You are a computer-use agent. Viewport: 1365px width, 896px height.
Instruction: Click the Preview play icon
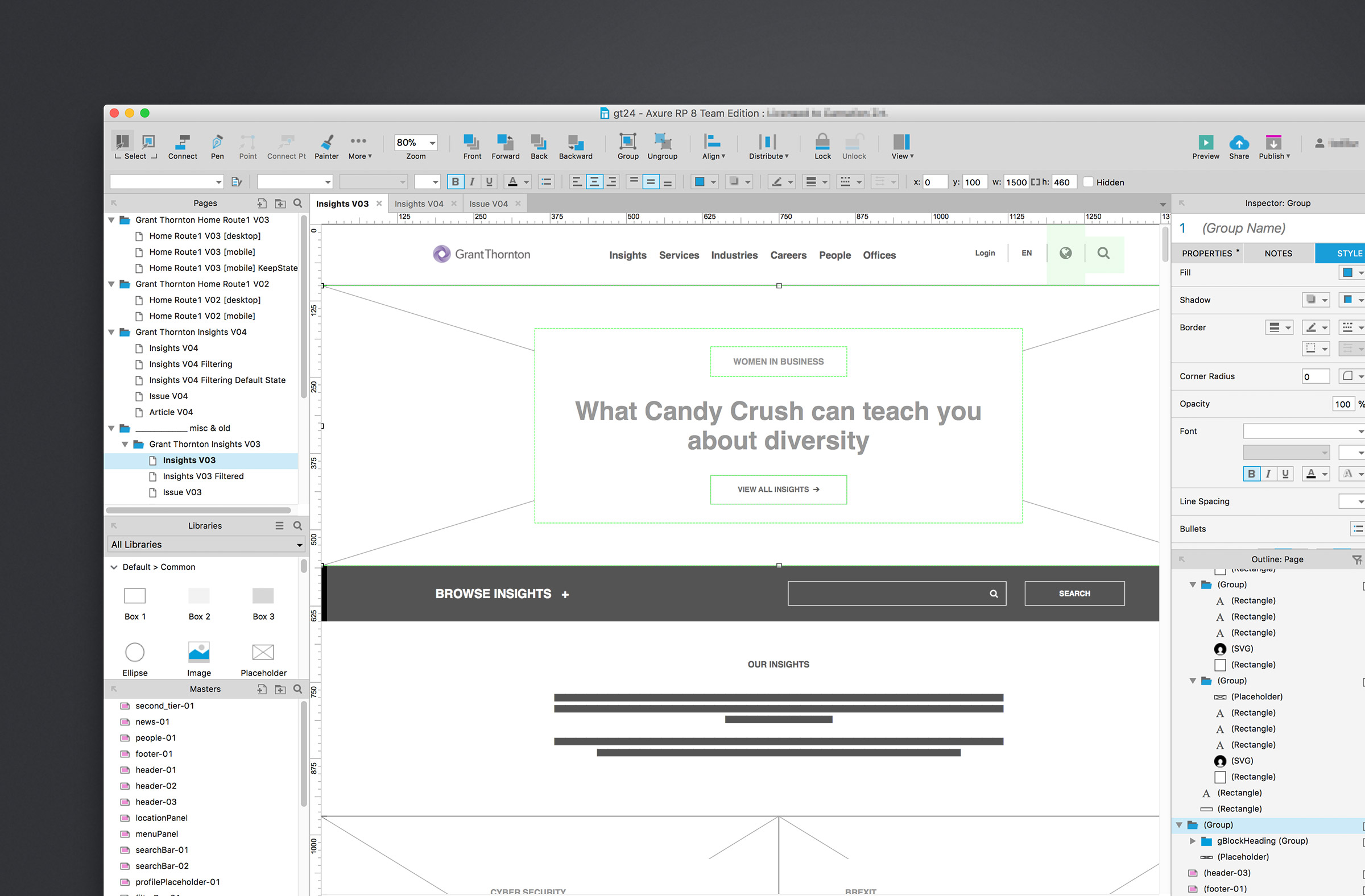[x=1205, y=142]
